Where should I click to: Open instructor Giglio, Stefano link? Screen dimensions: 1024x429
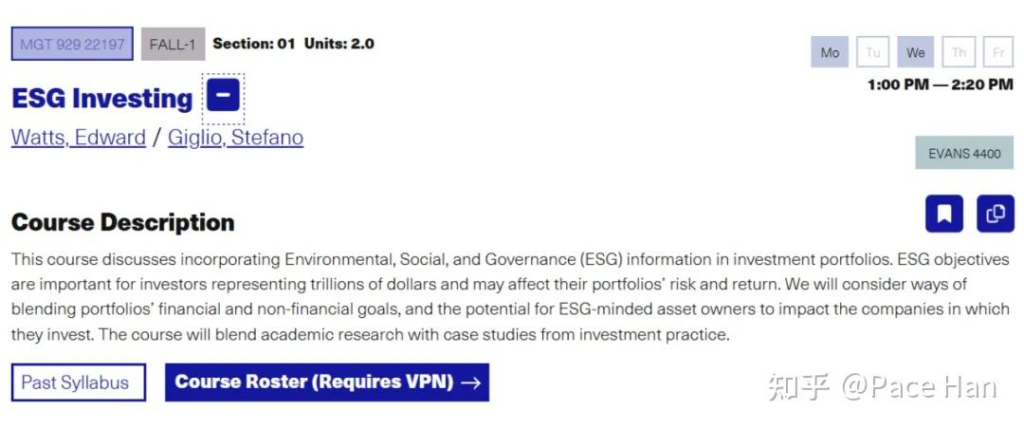point(236,138)
